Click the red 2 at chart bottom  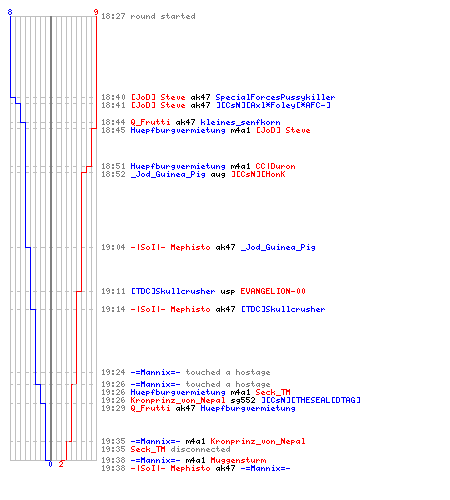click(61, 464)
